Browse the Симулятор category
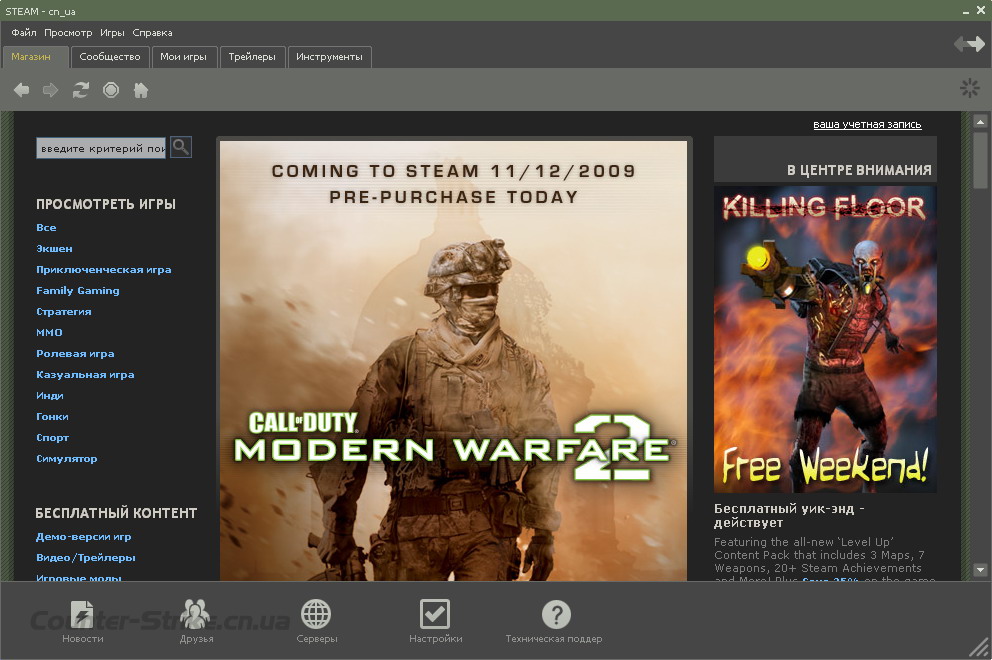 [66, 459]
